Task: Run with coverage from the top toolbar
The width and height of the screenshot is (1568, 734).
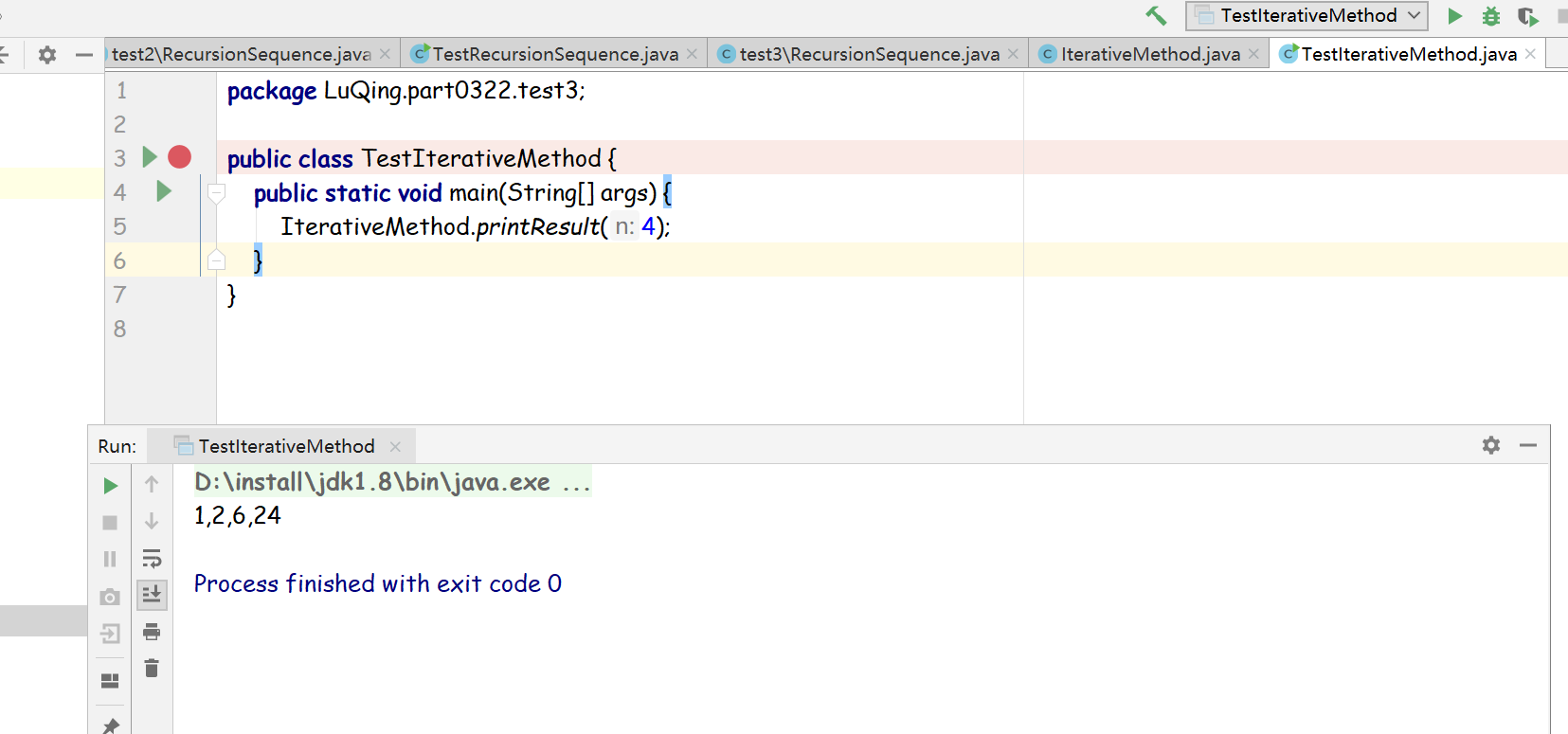Action: click(1526, 16)
